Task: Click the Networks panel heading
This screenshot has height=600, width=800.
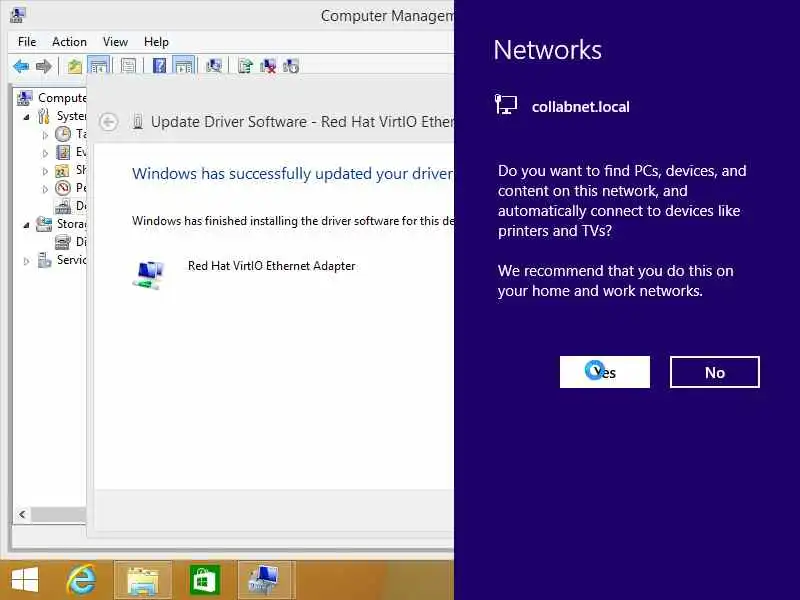Action: 547,50
